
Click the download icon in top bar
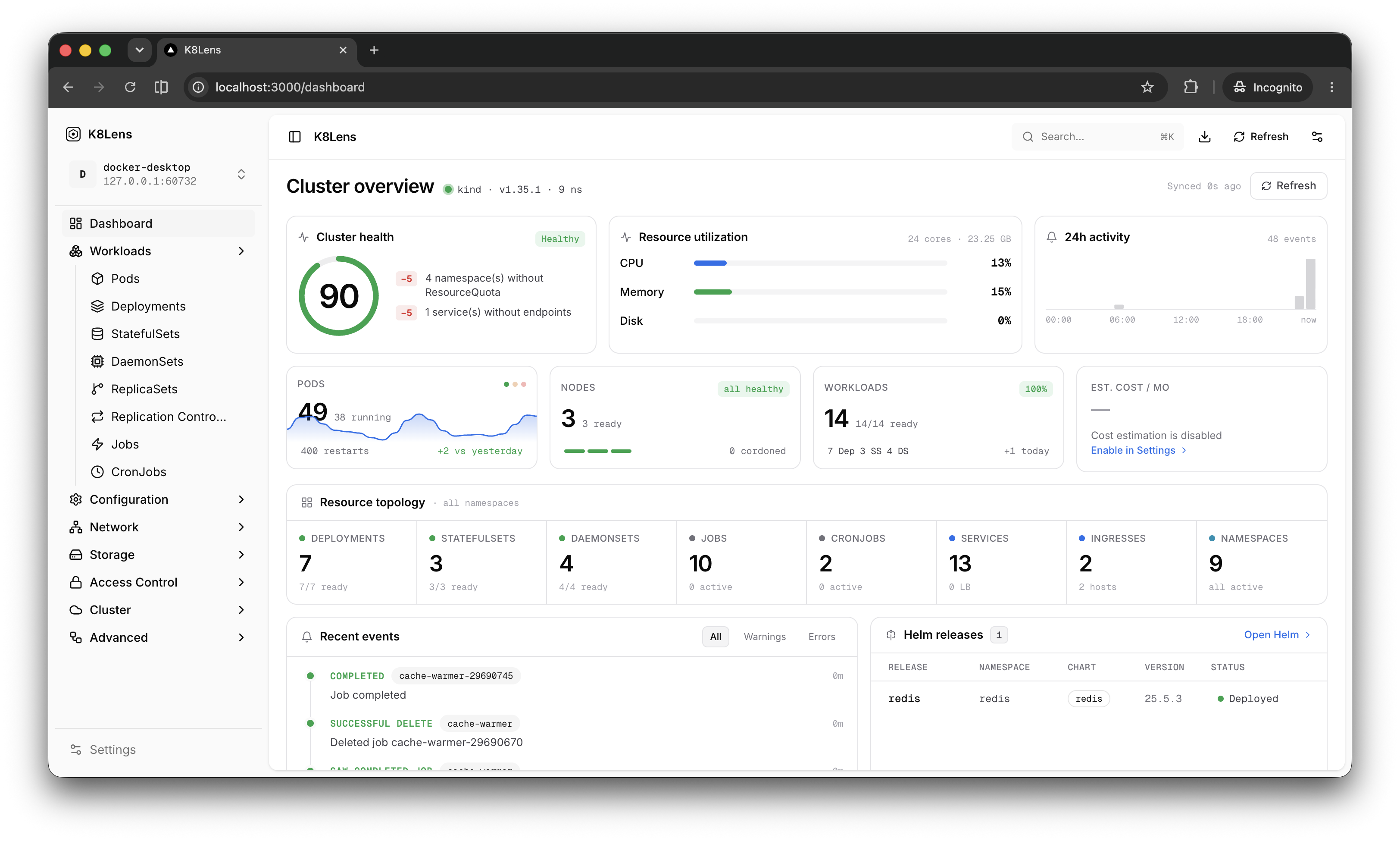point(1205,137)
